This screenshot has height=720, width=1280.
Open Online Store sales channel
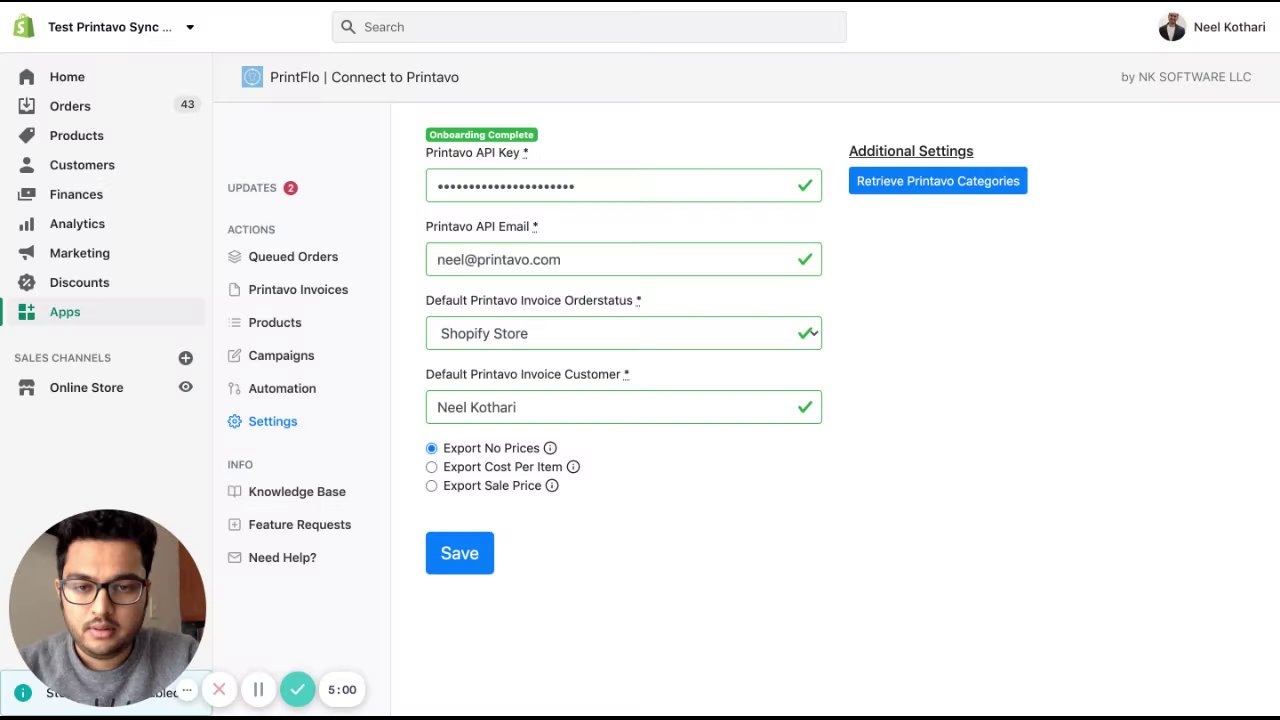click(87, 388)
